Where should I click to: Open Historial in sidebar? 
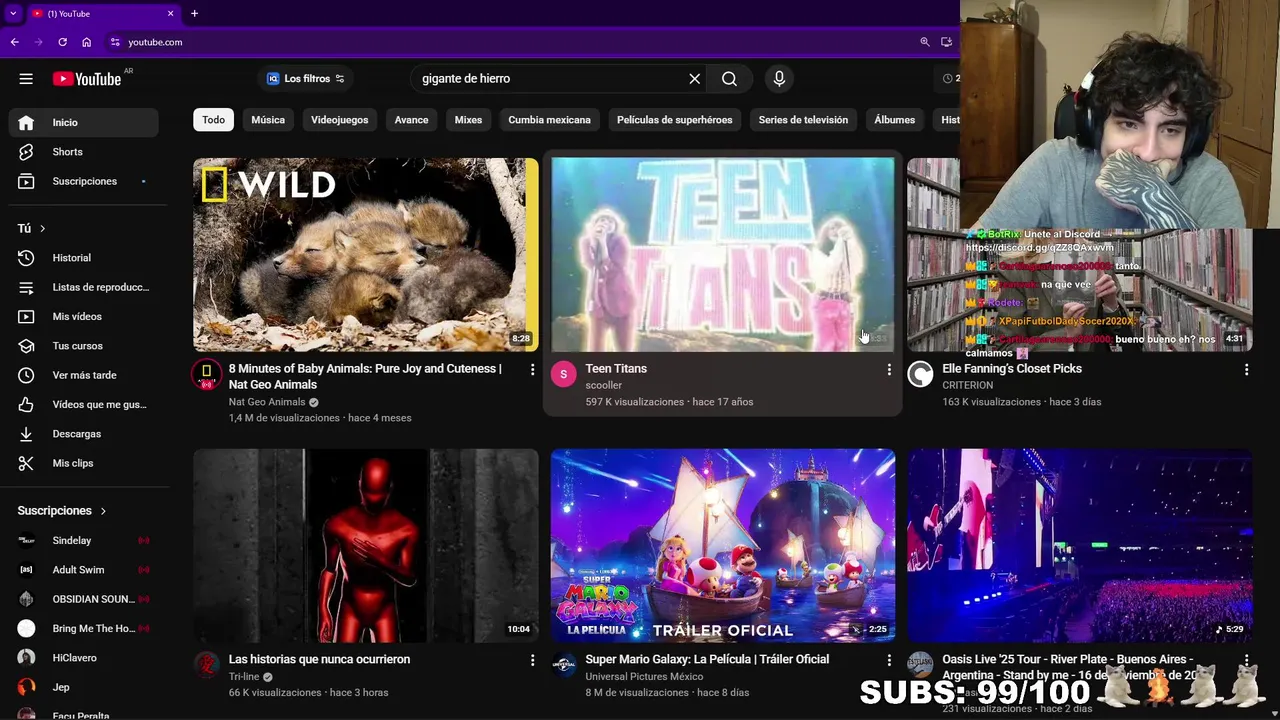(x=84, y=258)
